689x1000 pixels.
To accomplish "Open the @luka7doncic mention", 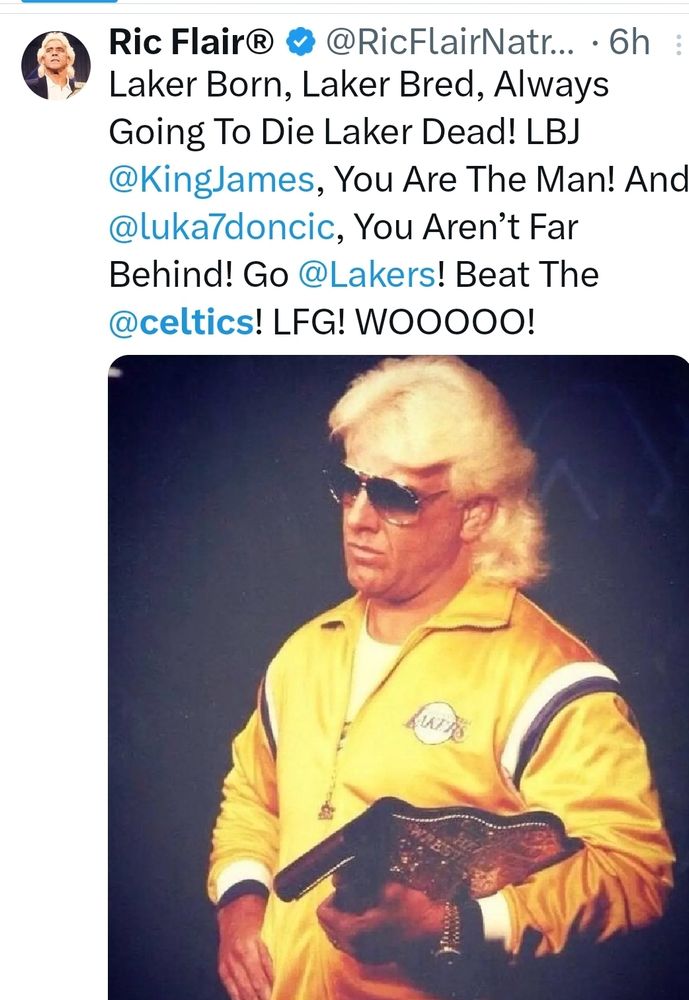I will [222, 226].
